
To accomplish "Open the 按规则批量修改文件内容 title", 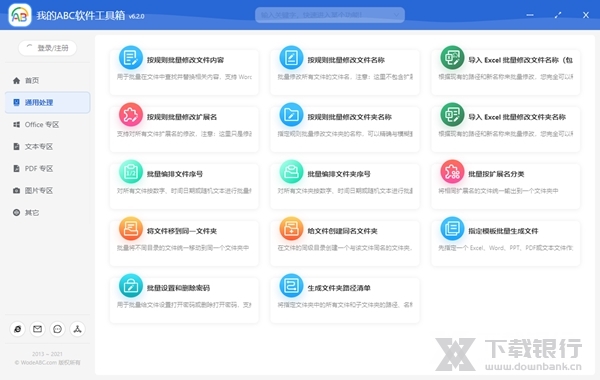I will tap(186, 60).
